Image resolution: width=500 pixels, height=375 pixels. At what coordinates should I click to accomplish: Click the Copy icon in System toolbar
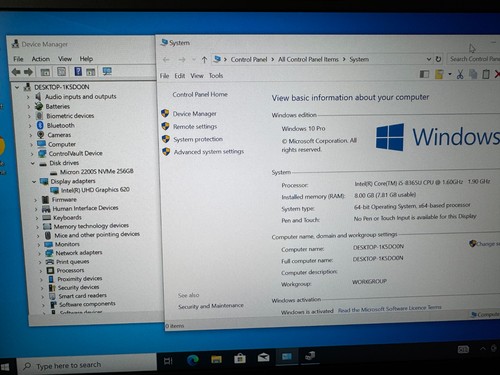pyautogui.click(x=473, y=74)
